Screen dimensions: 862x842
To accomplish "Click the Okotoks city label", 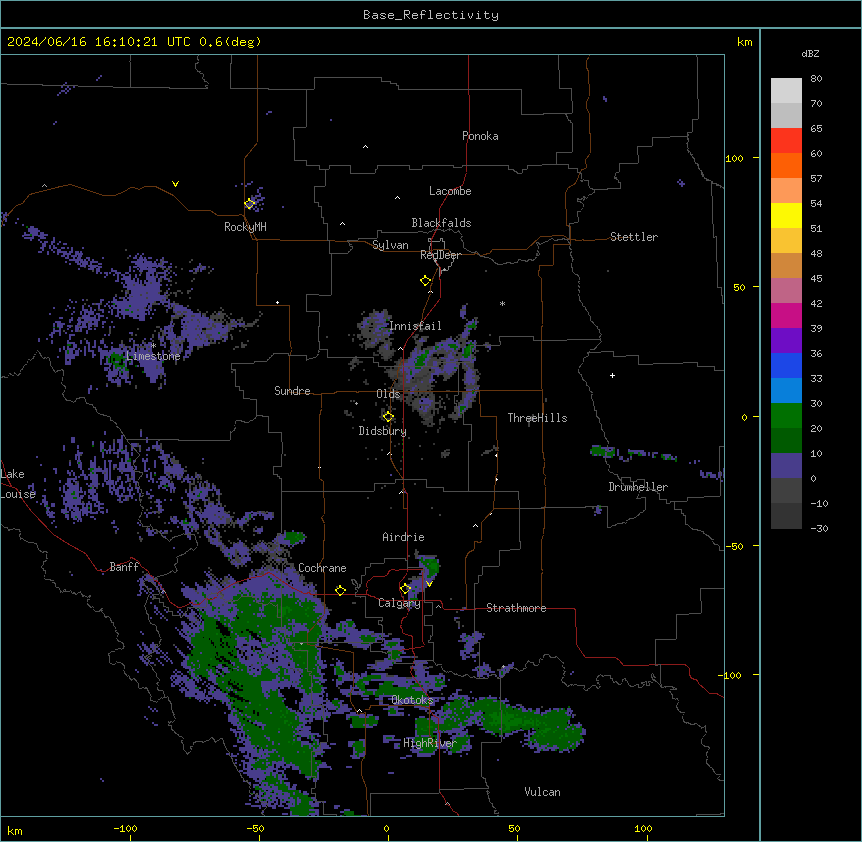I will [412, 700].
